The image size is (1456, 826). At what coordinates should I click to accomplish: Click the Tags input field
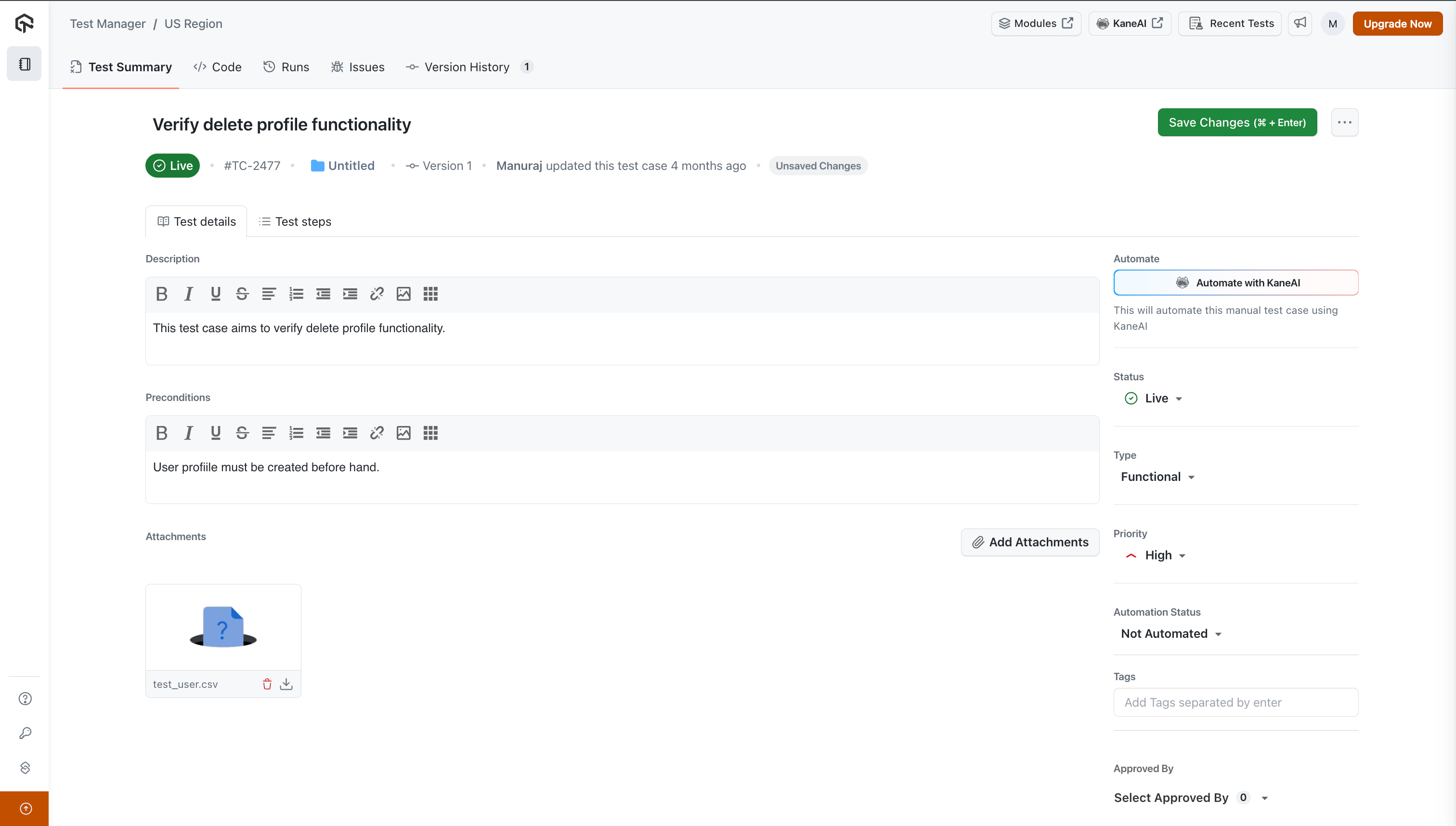[1236, 702]
